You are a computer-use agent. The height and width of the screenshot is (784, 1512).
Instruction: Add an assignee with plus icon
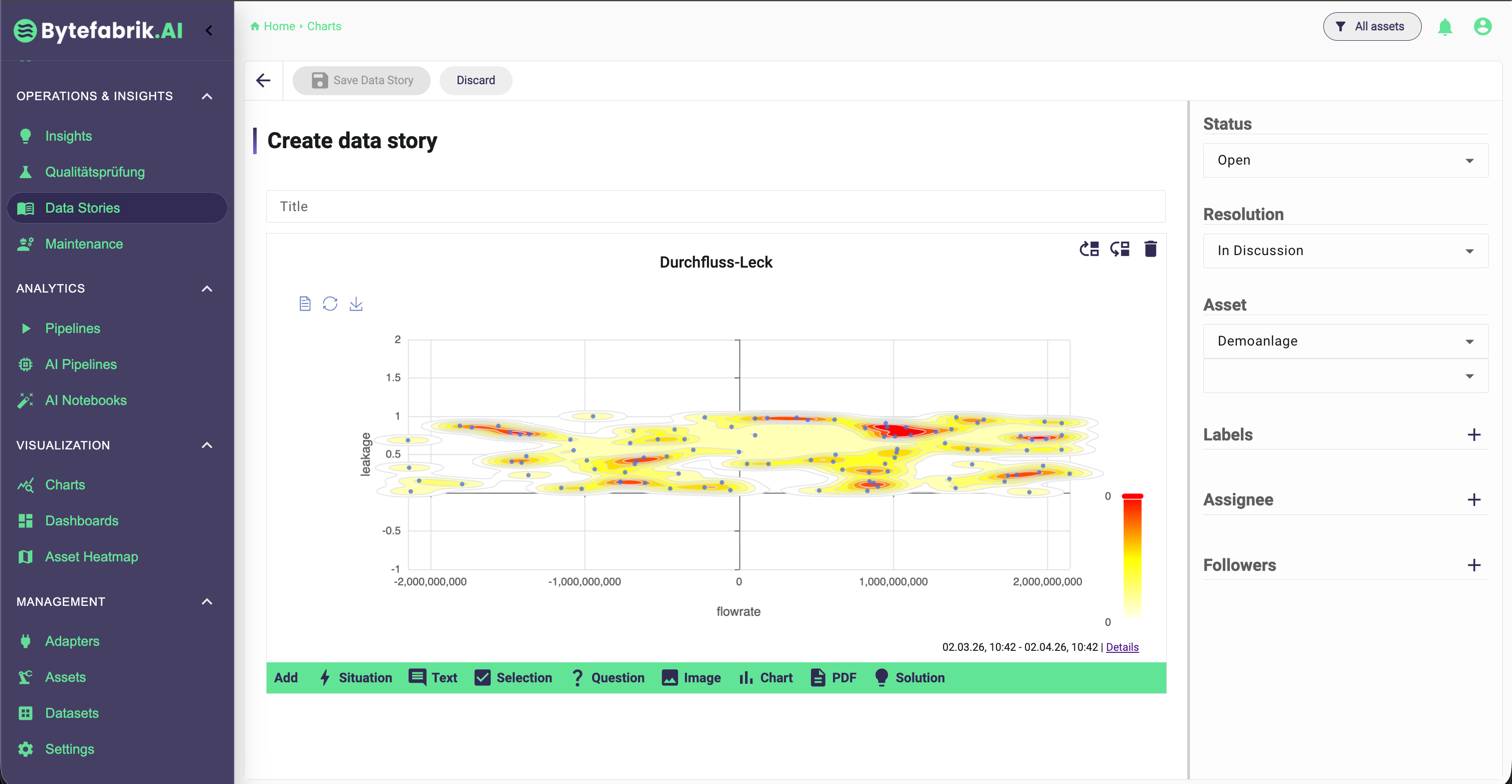coord(1473,500)
